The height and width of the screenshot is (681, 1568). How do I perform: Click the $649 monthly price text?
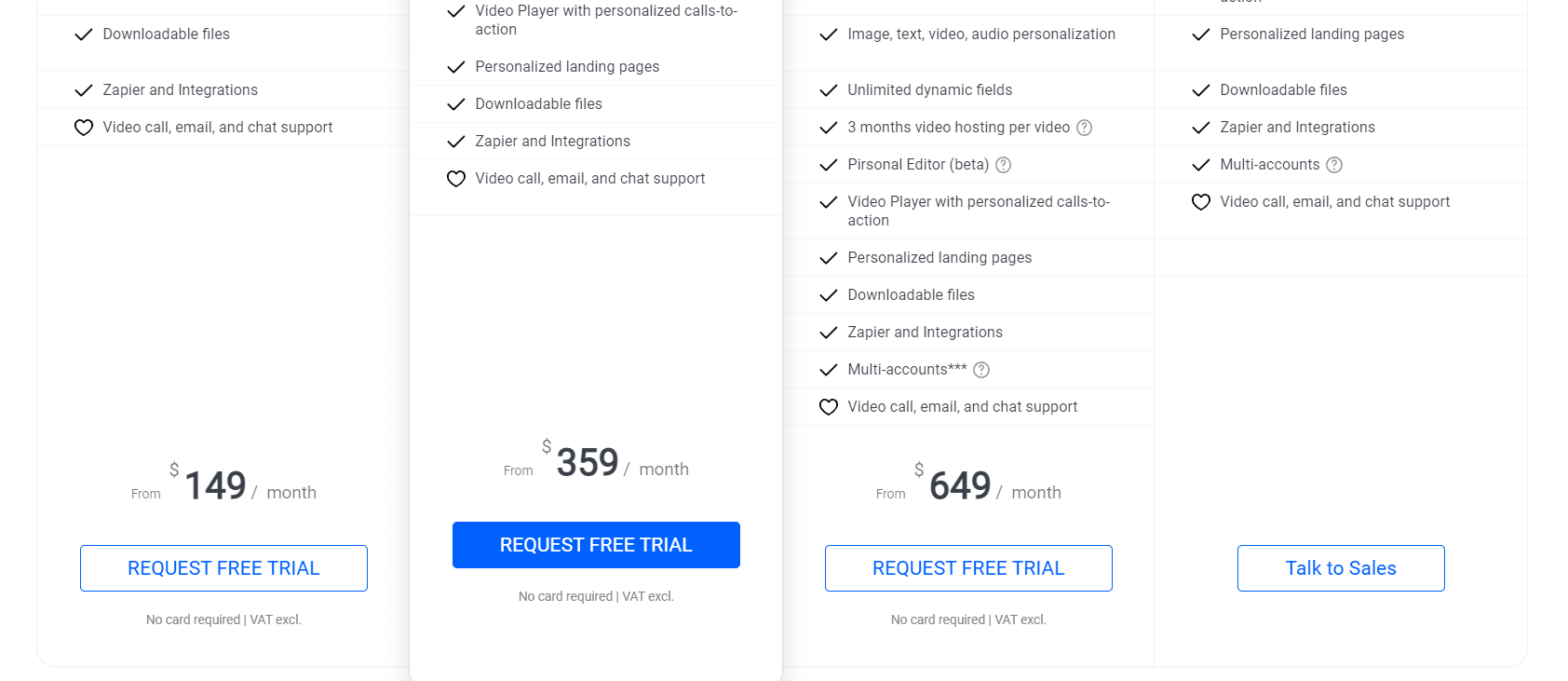point(959,484)
